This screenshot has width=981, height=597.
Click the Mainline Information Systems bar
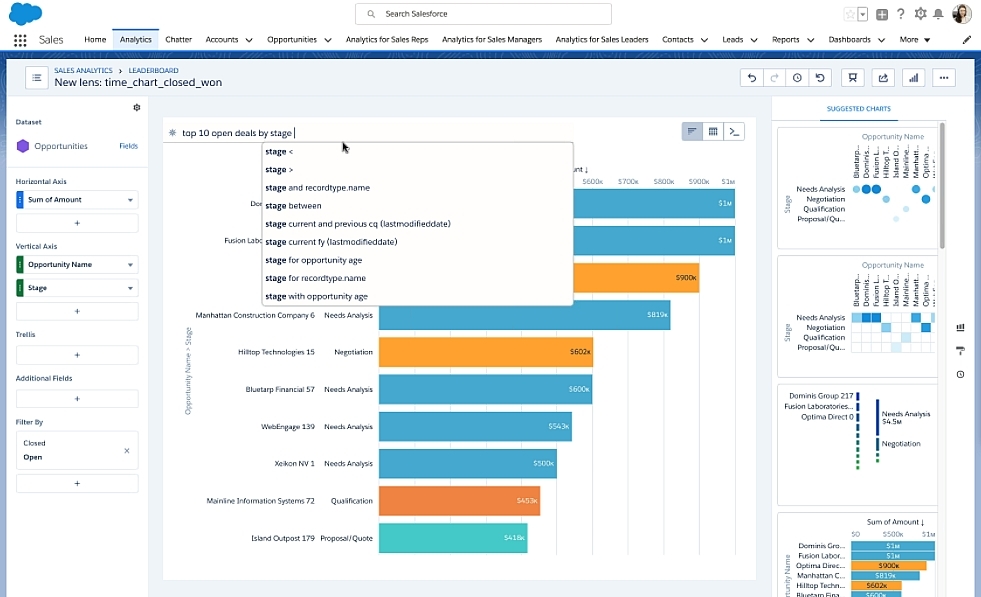(x=459, y=501)
